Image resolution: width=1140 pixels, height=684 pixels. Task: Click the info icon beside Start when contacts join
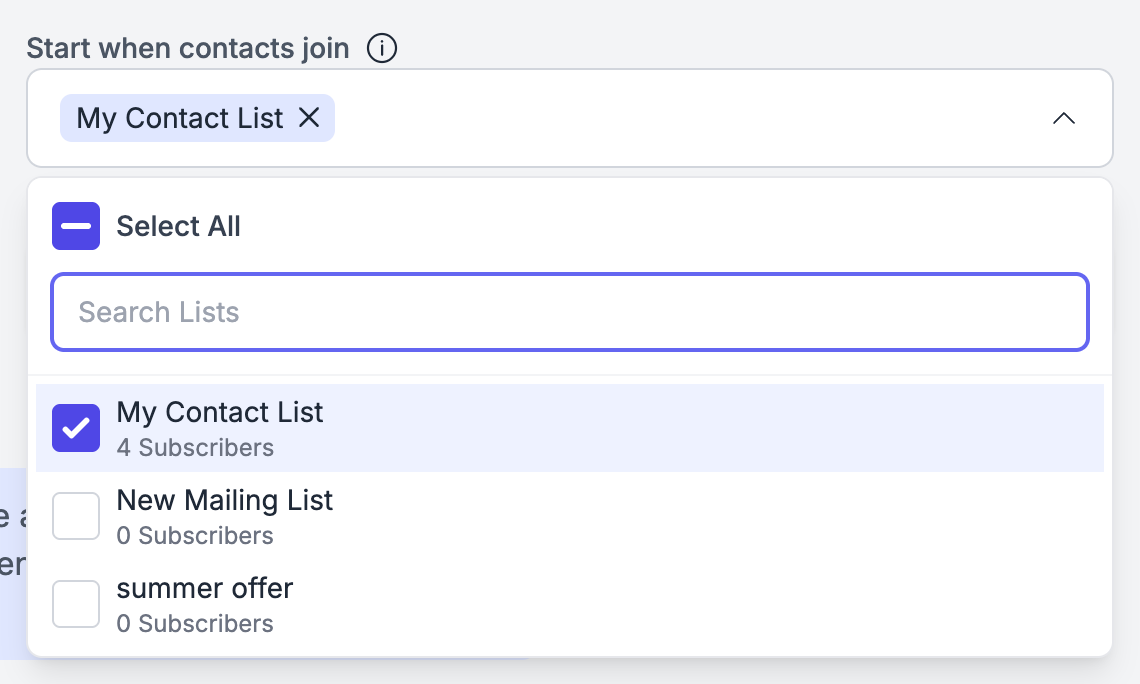click(382, 49)
